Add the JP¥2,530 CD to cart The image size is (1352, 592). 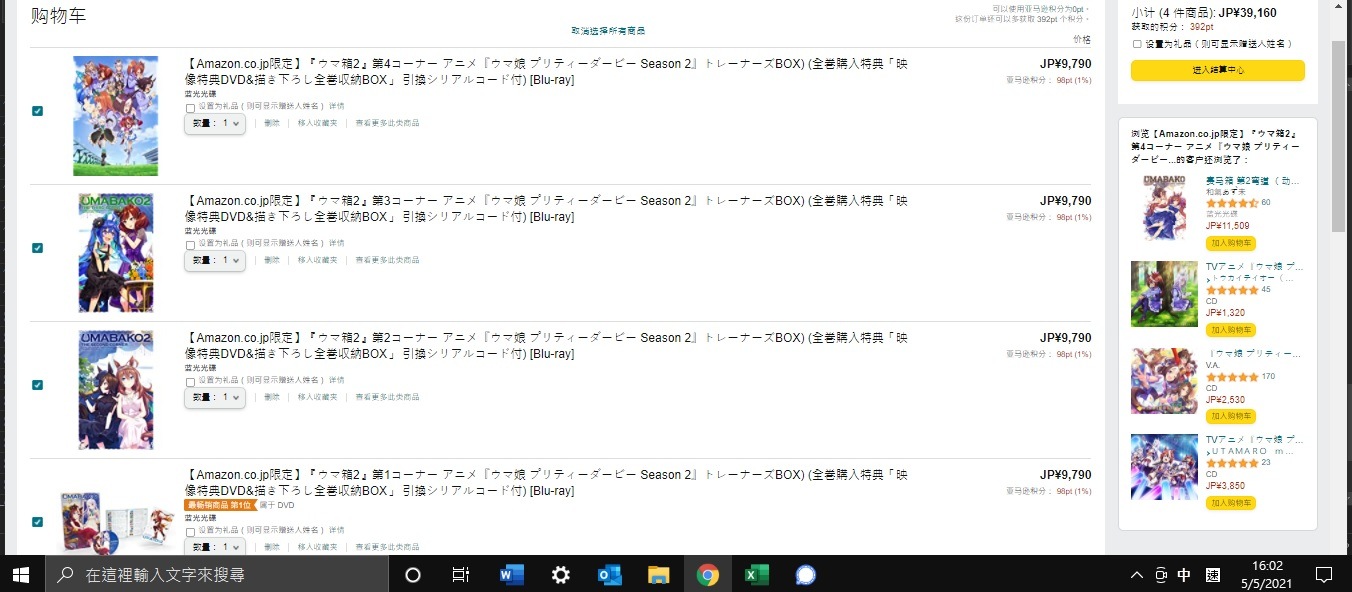click(1231, 416)
